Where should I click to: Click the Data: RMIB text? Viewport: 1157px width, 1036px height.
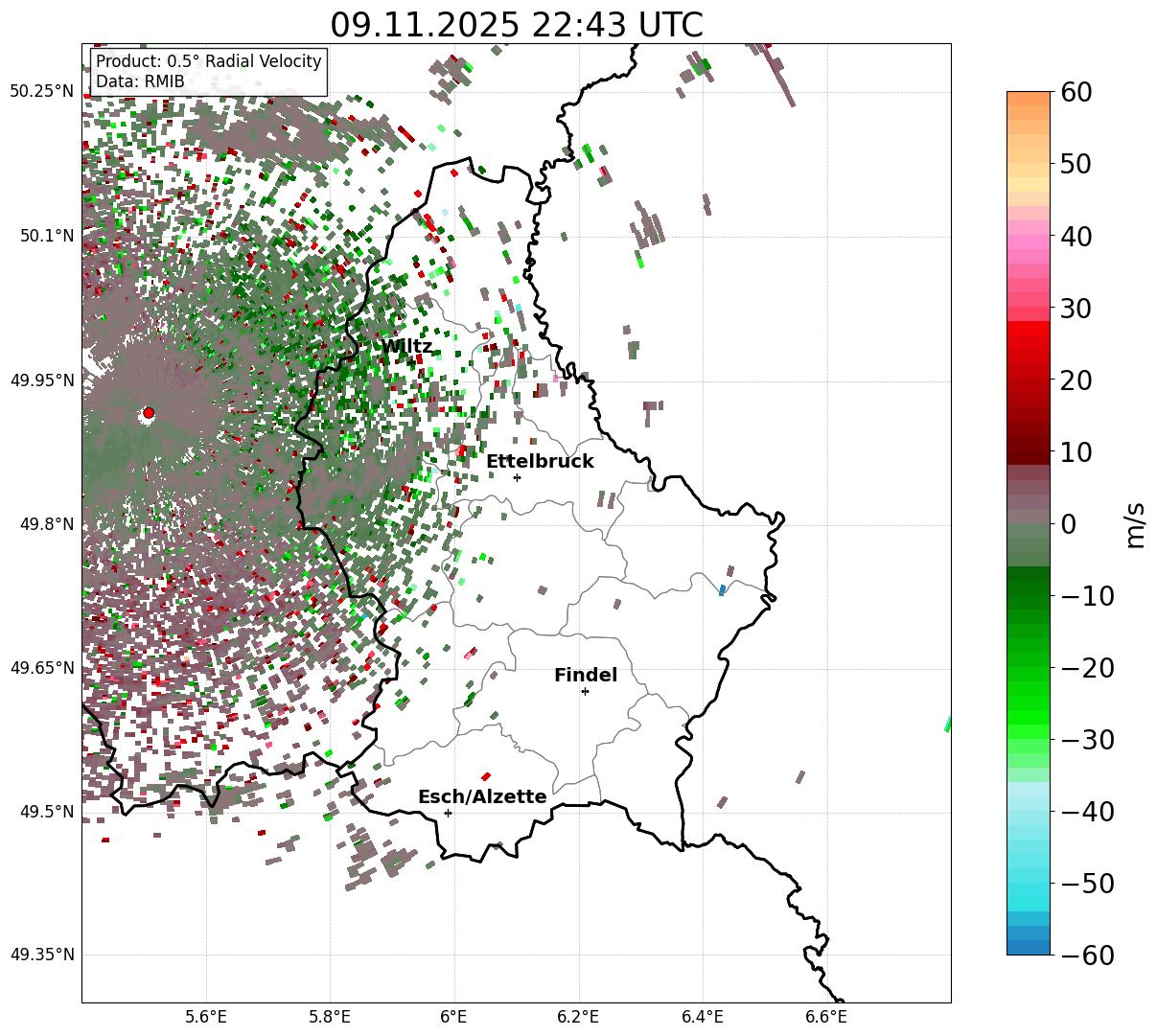pyautogui.click(x=140, y=82)
